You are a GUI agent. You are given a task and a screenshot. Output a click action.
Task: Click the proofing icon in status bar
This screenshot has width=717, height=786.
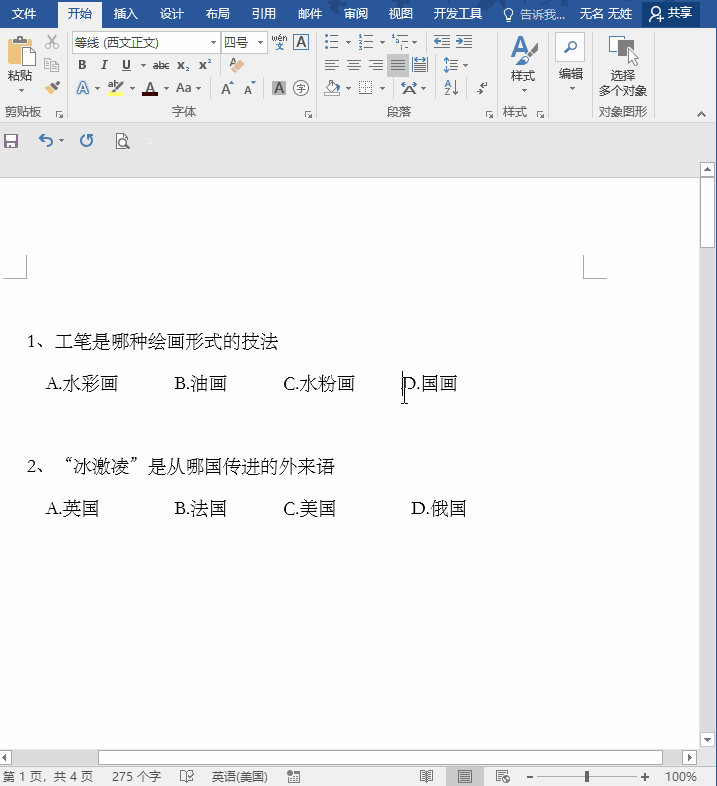tap(187, 776)
